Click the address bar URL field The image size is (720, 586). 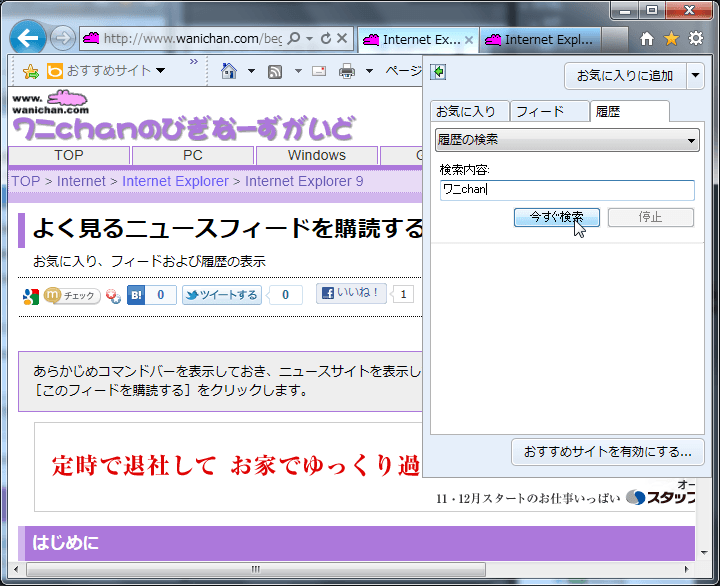click(192, 39)
